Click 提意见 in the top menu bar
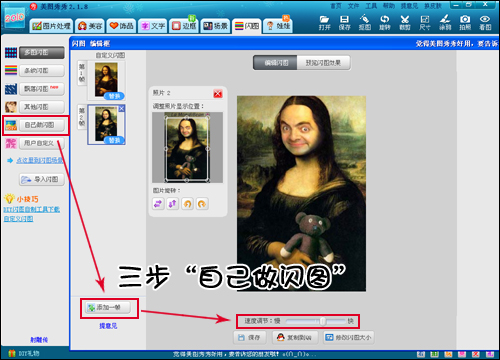The image size is (500, 360). 409,6
